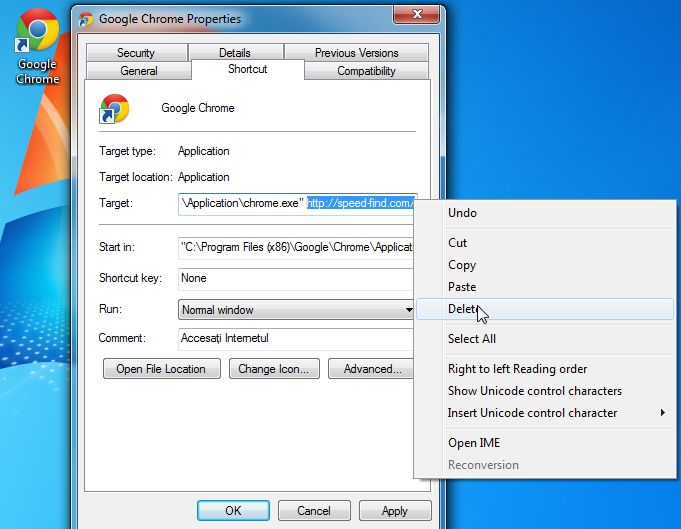Click the Cancel button
Screen dimensions: 681x529
coord(314,510)
